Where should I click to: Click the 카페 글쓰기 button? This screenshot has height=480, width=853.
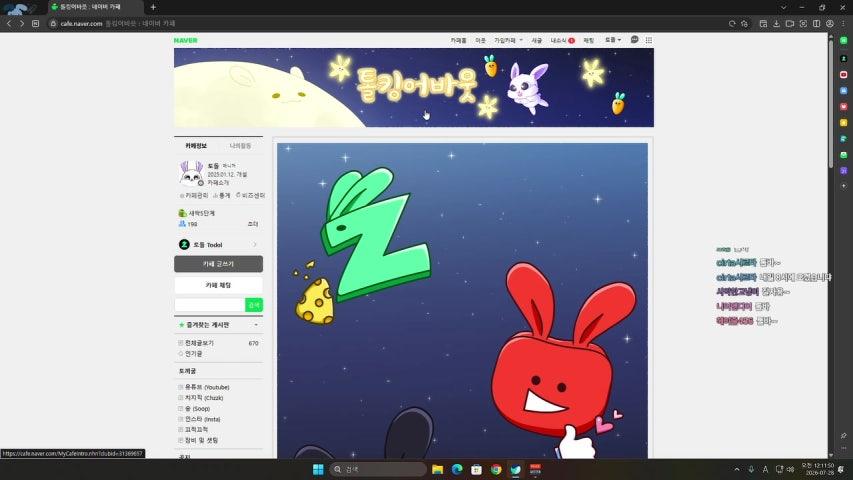tap(218, 264)
